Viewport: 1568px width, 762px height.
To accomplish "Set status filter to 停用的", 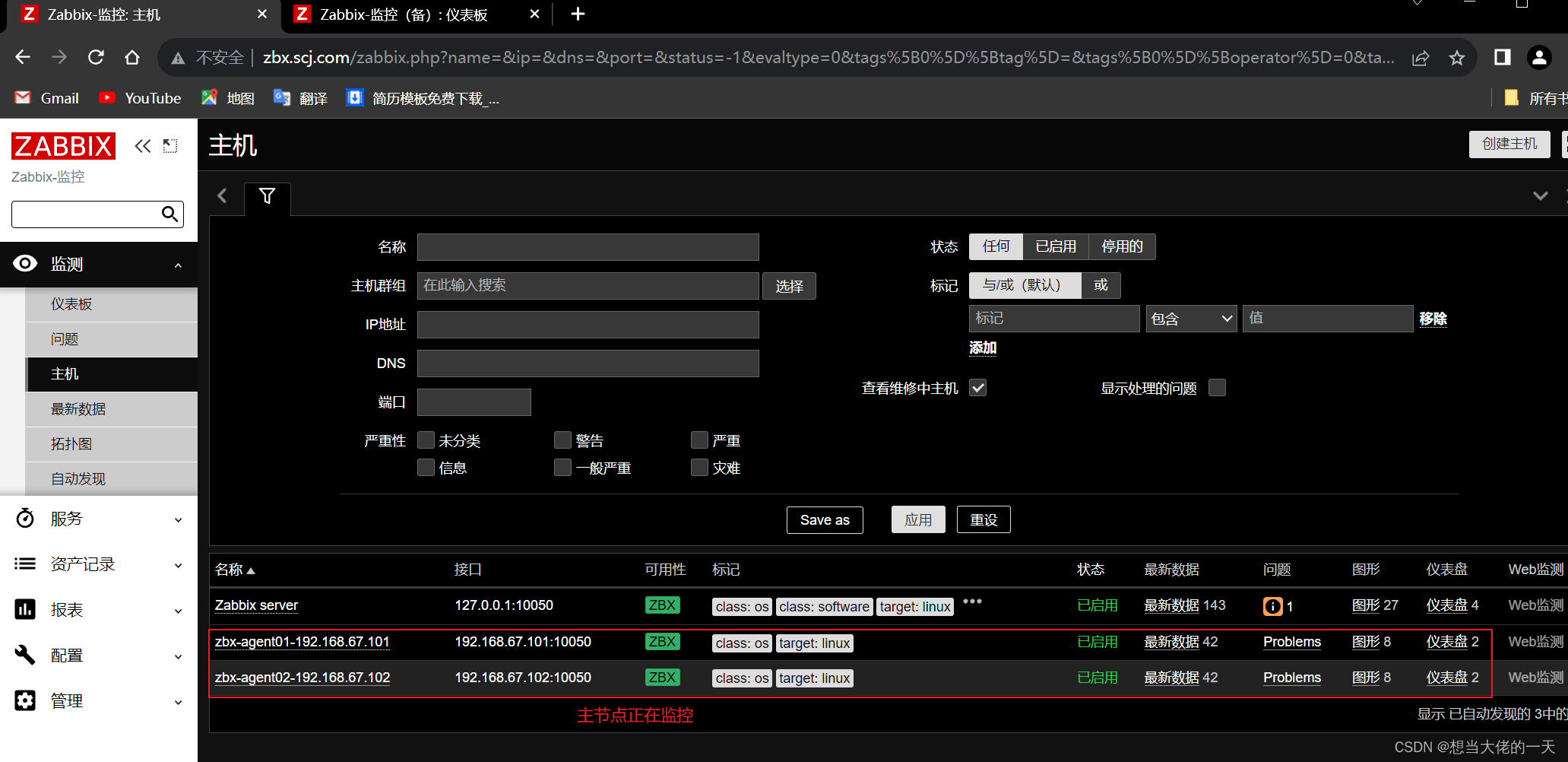I will point(1122,246).
